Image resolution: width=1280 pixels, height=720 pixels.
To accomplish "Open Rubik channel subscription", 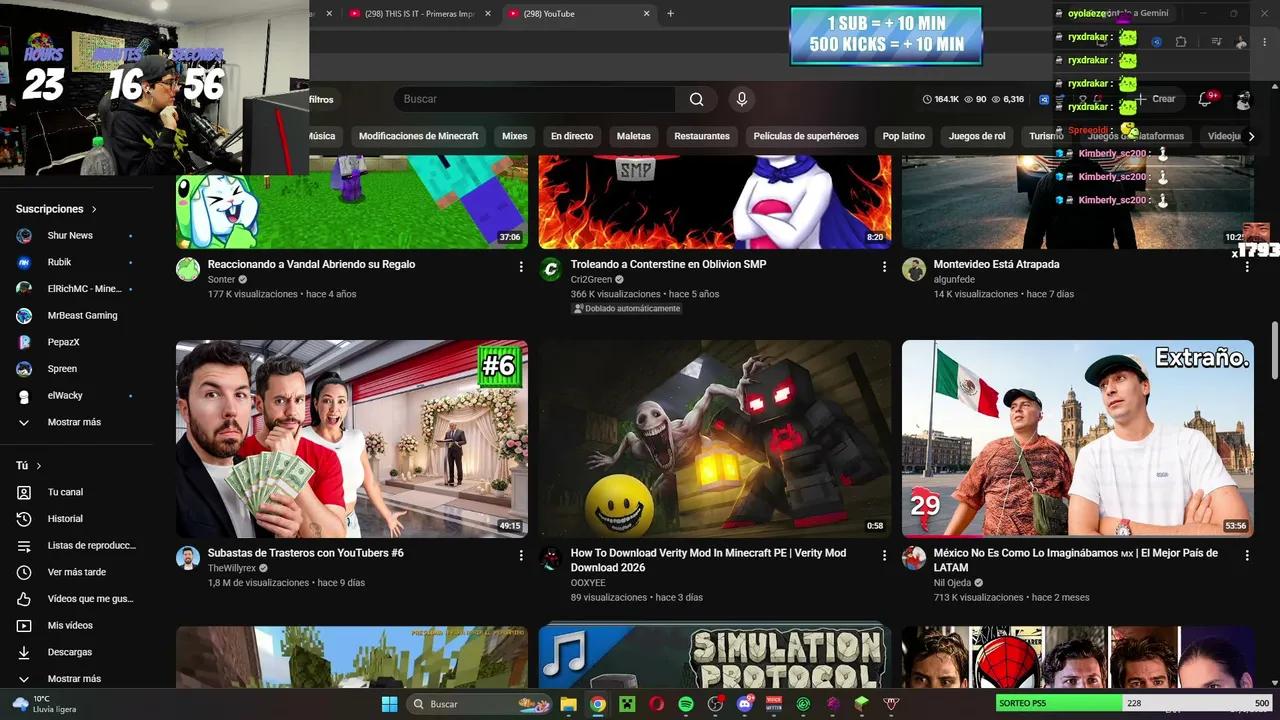I will 76,262.
